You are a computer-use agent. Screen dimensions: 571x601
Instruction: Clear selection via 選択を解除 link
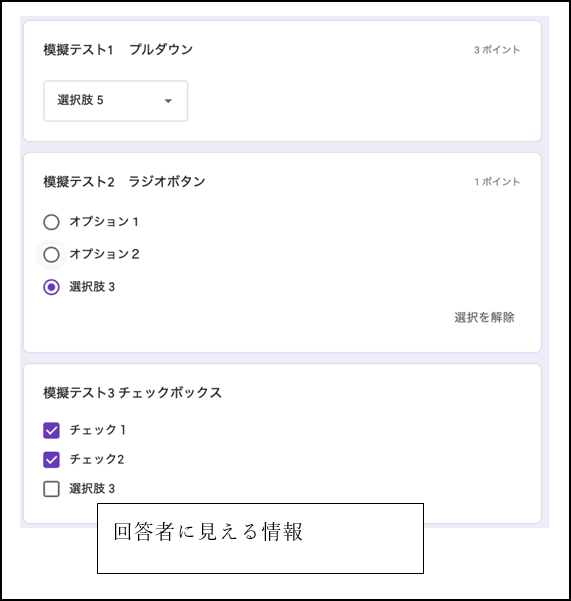[484, 317]
